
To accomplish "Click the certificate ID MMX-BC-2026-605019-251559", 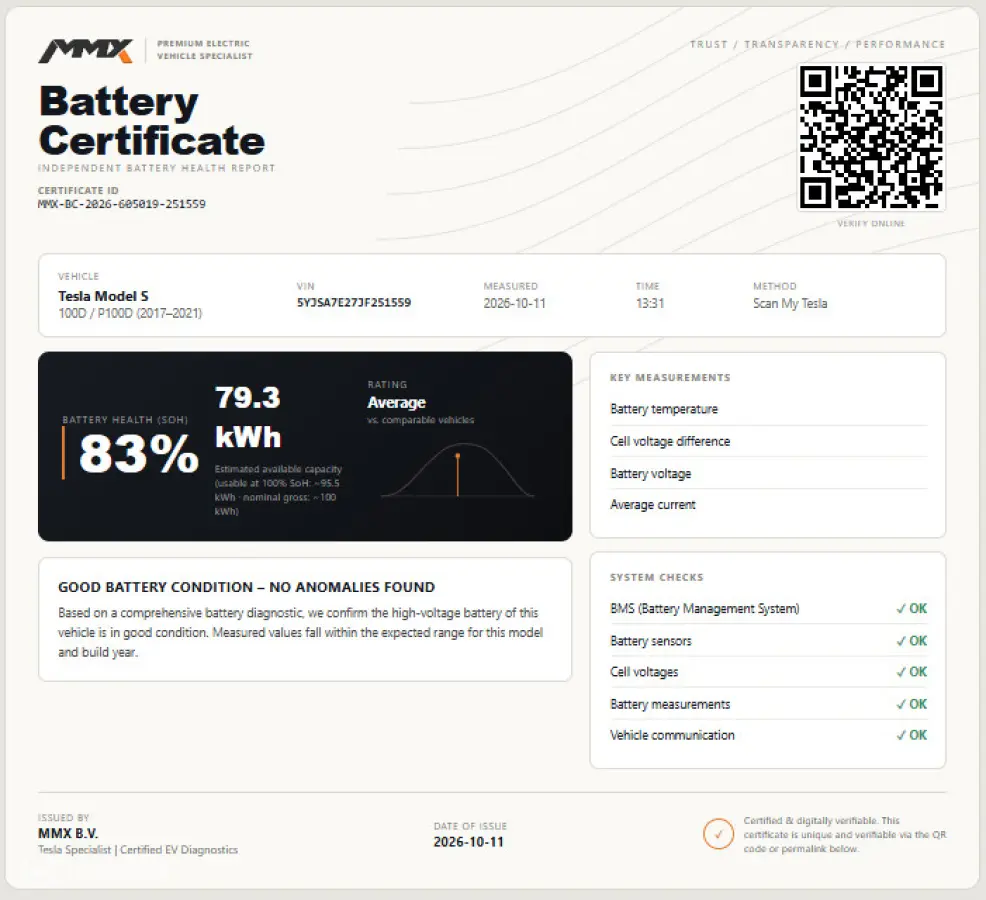I will pos(121,204).
